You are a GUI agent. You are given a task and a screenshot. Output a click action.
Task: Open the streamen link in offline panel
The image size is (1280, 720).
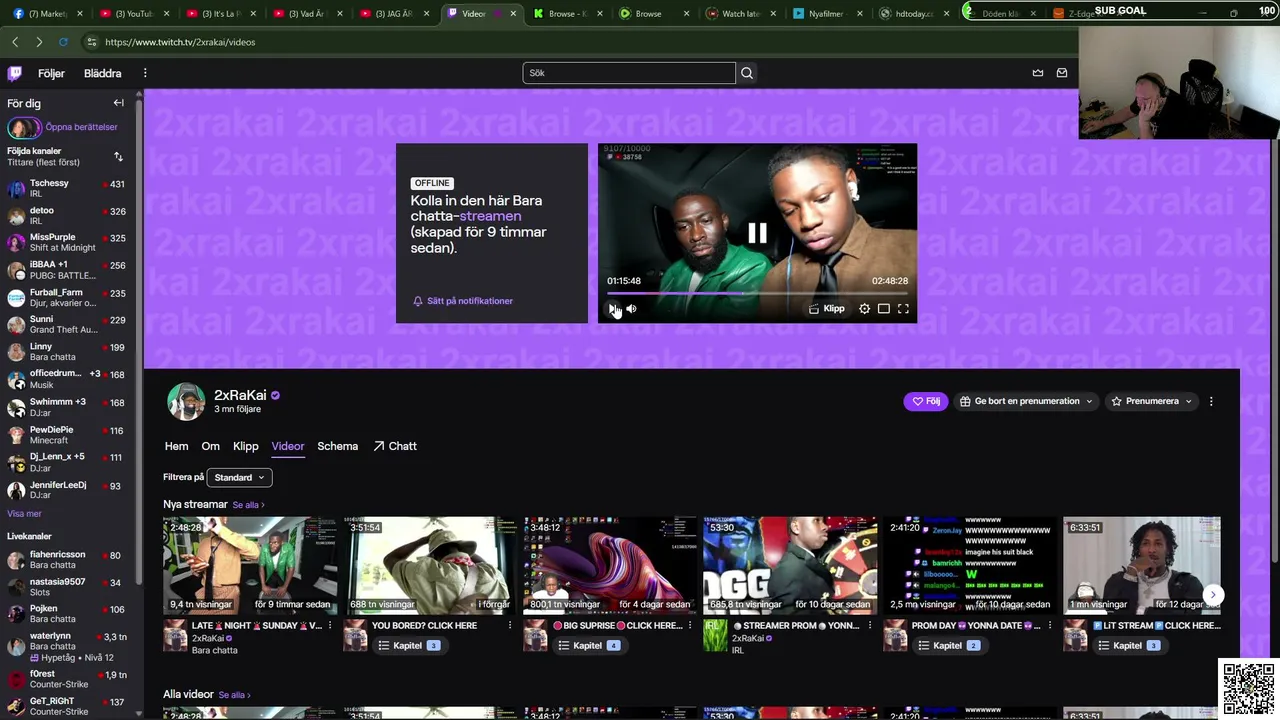pos(490,216)
